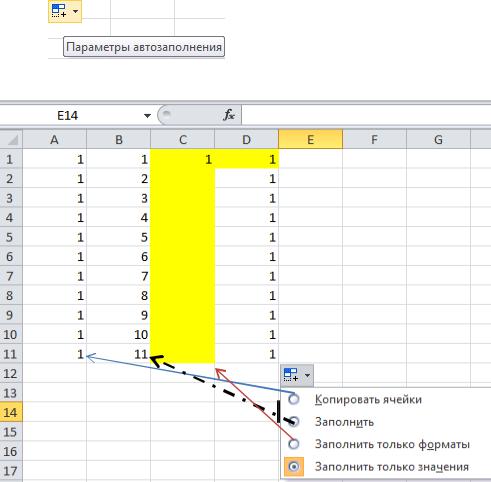Click the Select All corner triangle
Screen dimensions: 491x482
pos(12,140)
